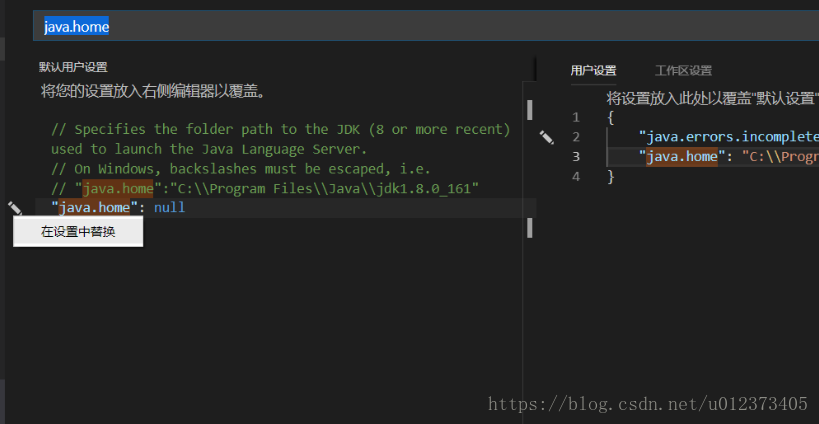
Task: Click line number 1 in the editor gutter
Action: tap(576, 117)
